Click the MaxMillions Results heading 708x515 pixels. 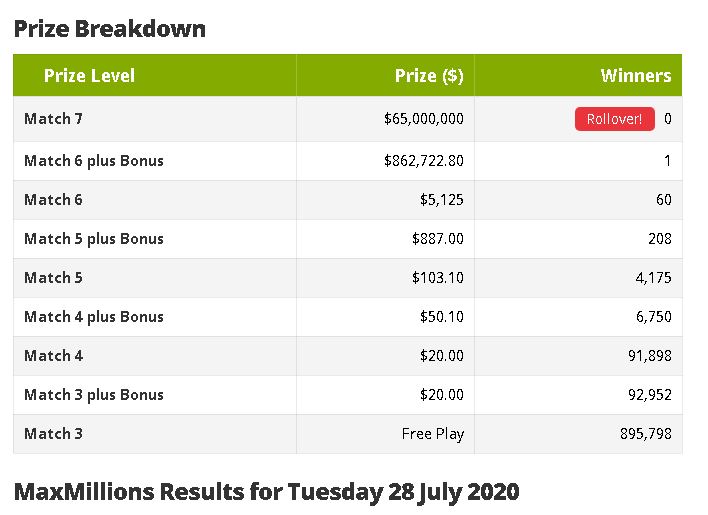pyautogui.click(x=266, y=492)
